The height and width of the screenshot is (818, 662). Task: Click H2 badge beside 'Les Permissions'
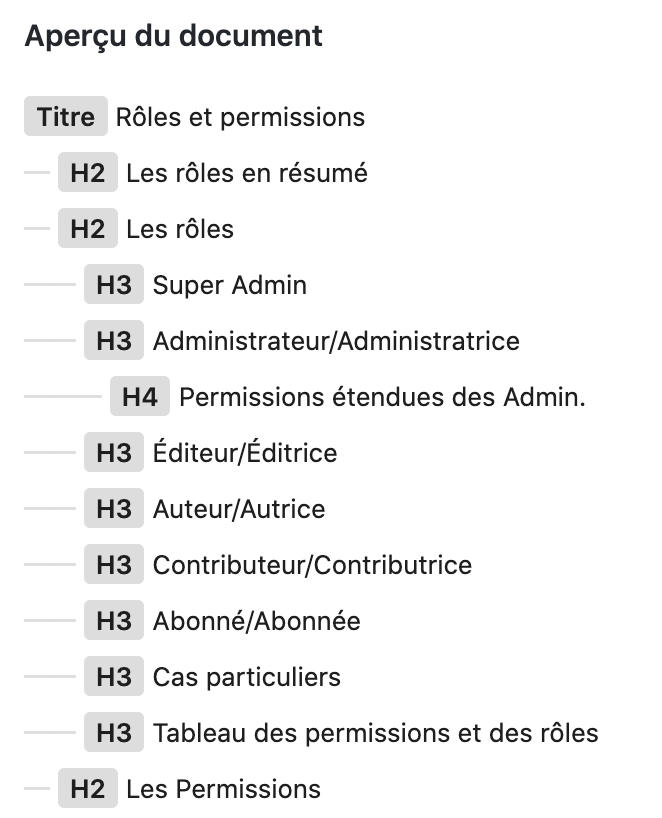[x=88, y=788]
